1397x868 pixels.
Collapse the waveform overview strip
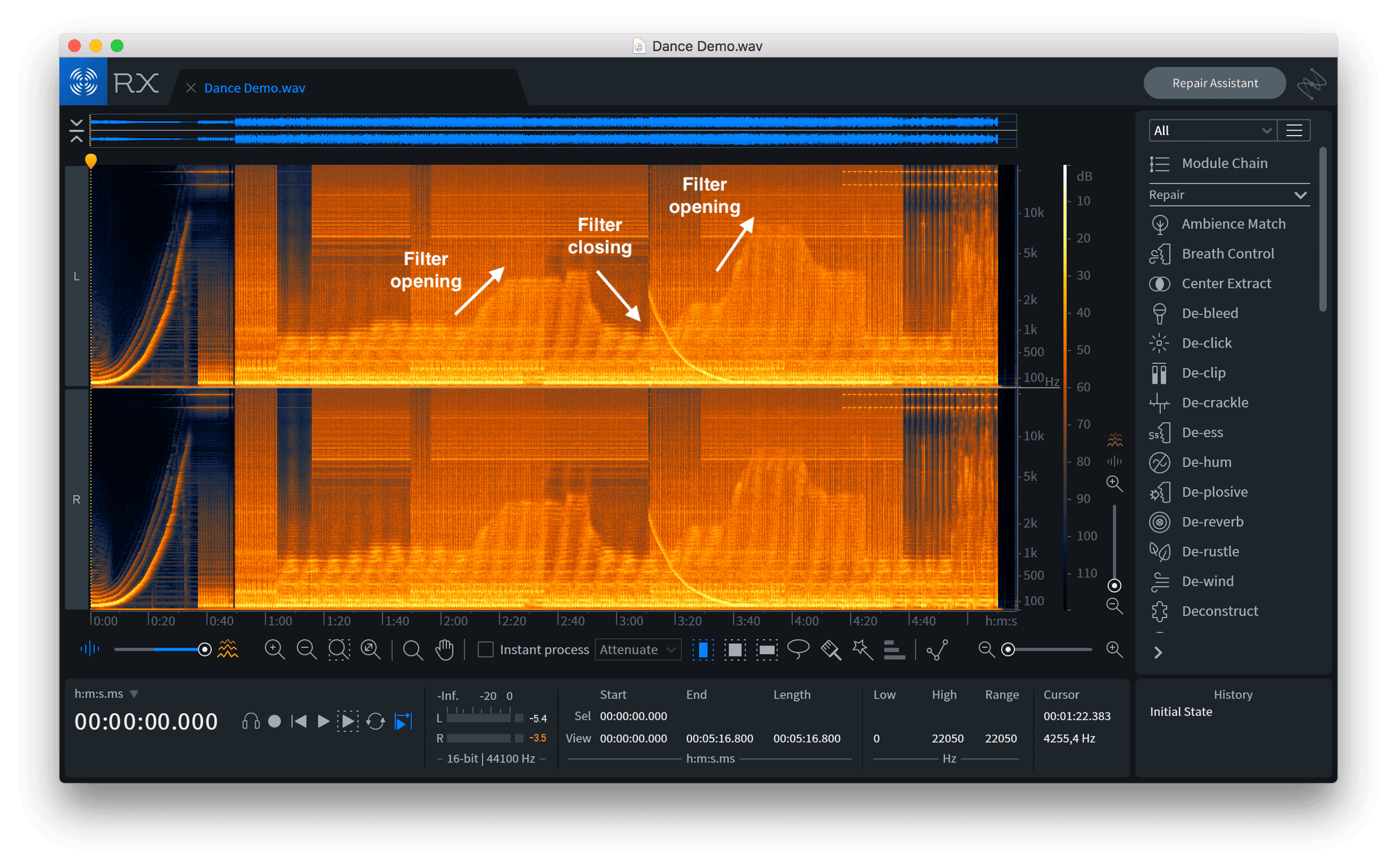pos(76,130)
